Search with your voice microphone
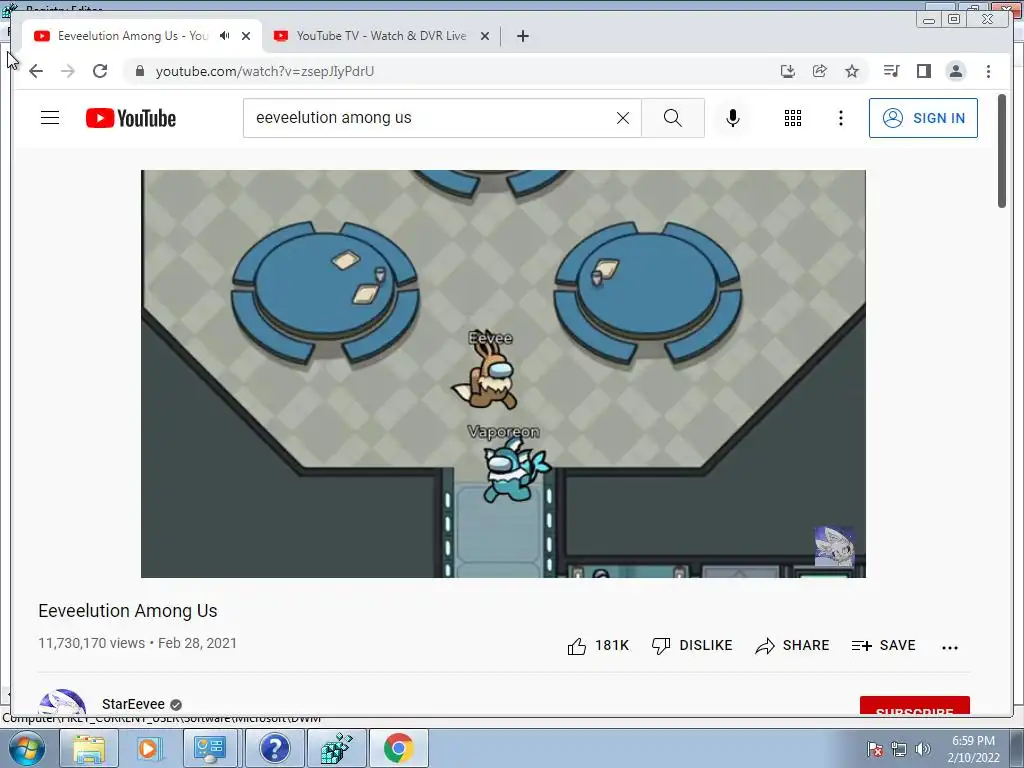Image resolution: width=1024 pixels, height=768 pixels. click(733, 118)
